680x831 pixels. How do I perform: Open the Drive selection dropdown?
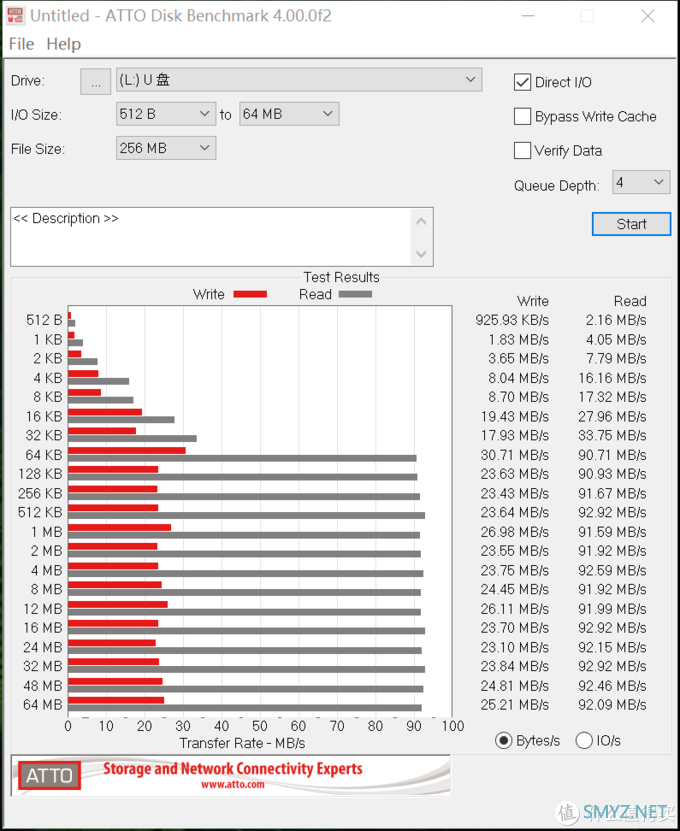[x=299, y=80]
